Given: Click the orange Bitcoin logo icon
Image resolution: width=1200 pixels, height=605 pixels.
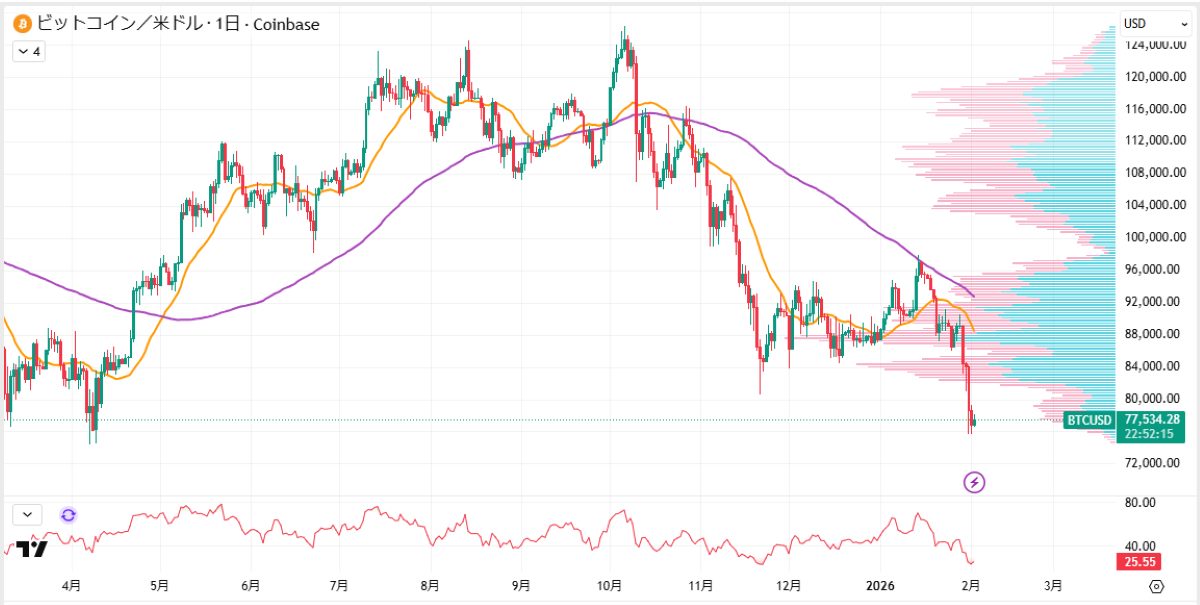Looking at the screenshot, I should point(19,23).
